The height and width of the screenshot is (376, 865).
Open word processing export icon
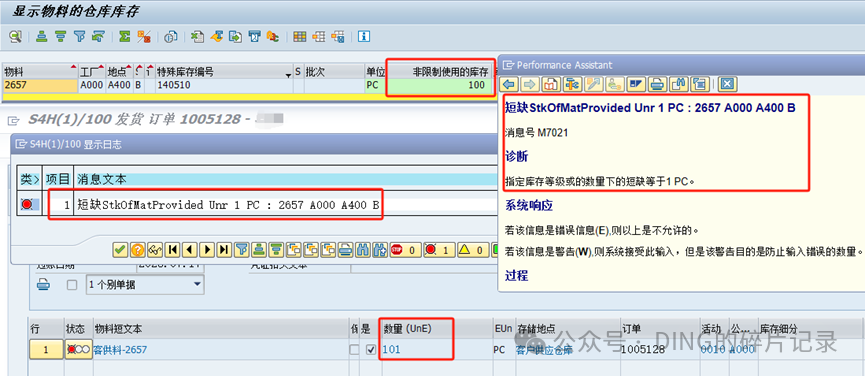click(217, 37)
